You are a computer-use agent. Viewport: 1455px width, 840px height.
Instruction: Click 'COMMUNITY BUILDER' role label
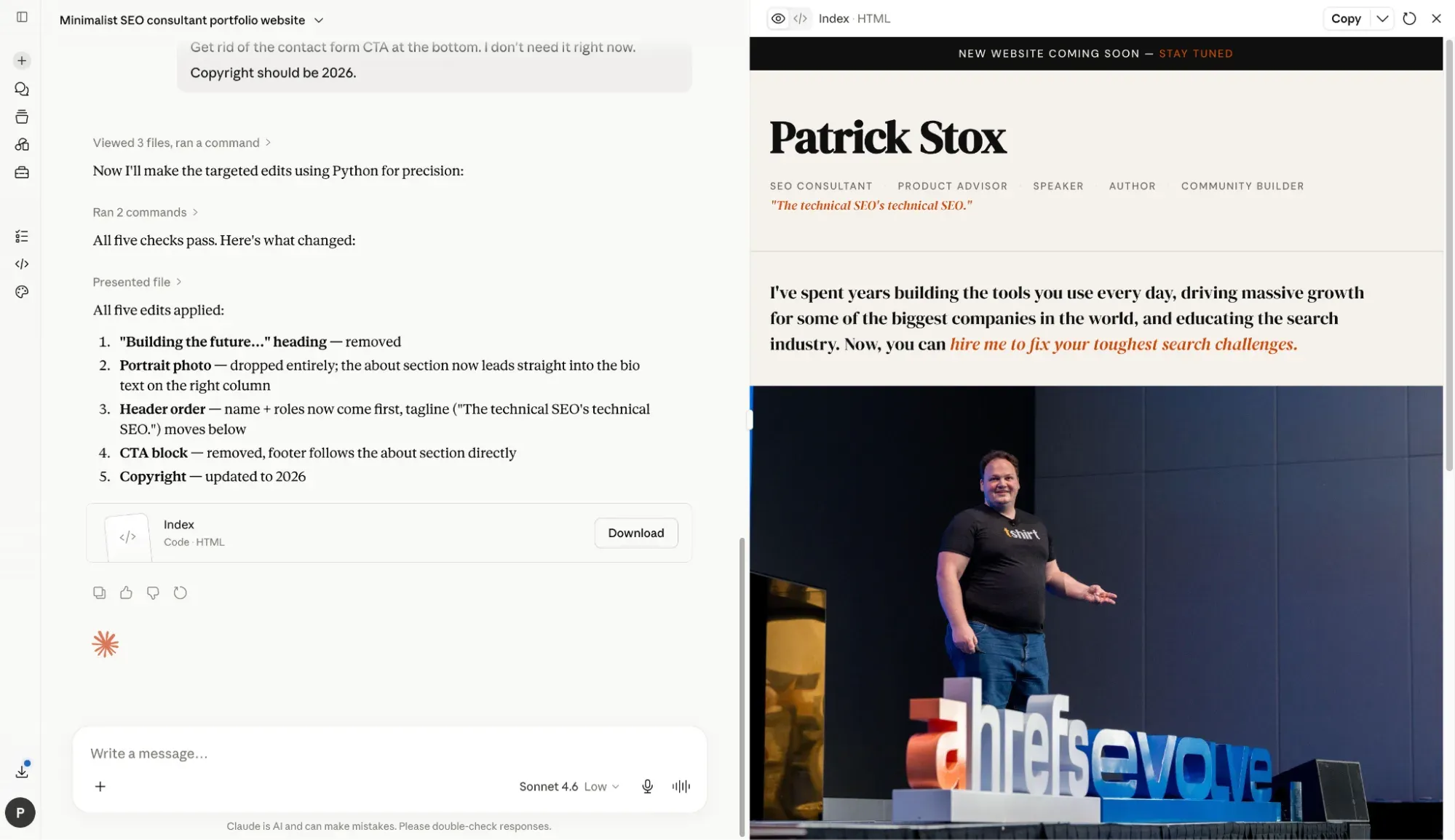tap(1242, 186)
